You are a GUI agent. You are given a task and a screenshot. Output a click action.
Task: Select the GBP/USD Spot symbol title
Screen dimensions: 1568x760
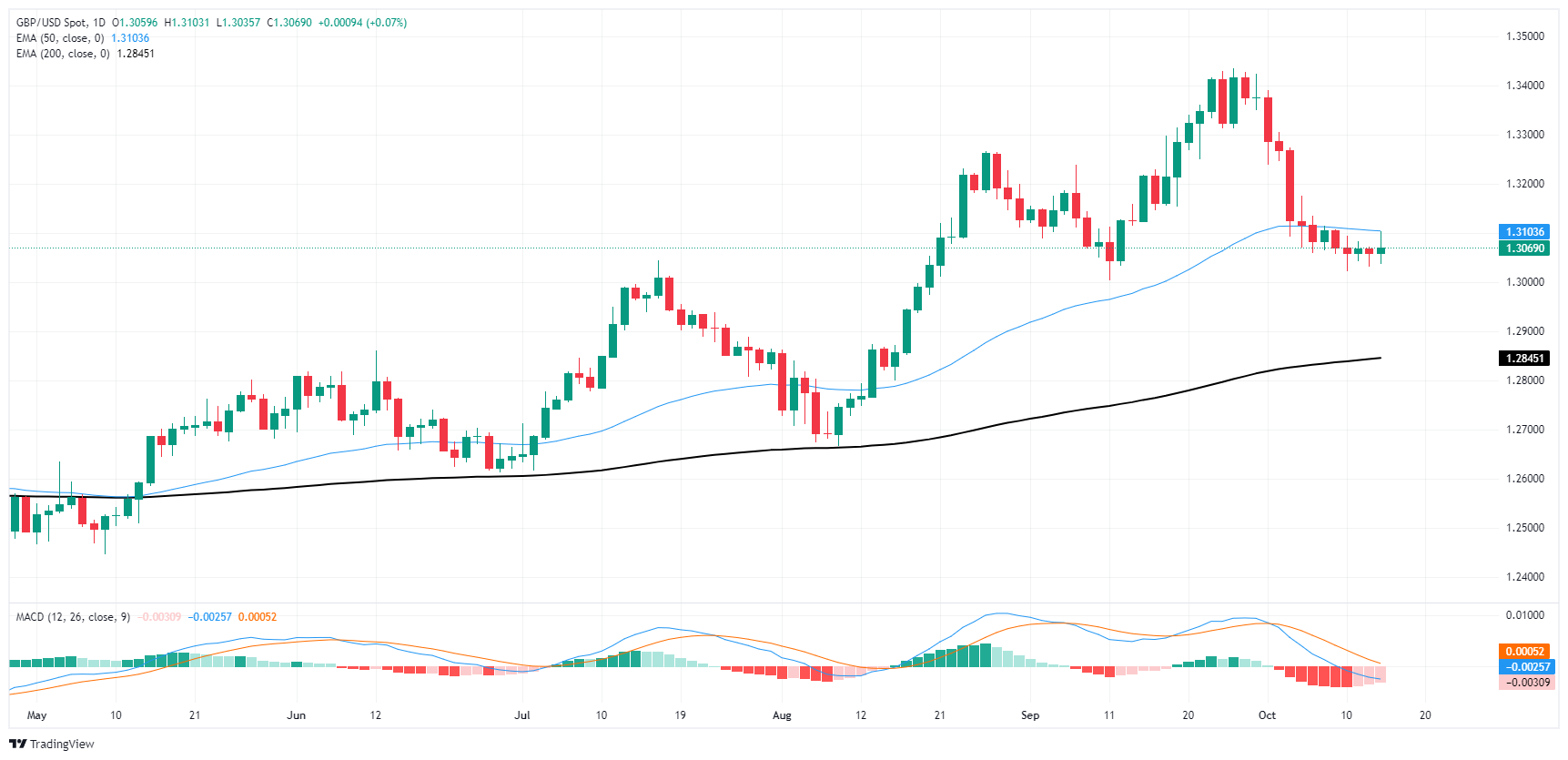point(61,23)
